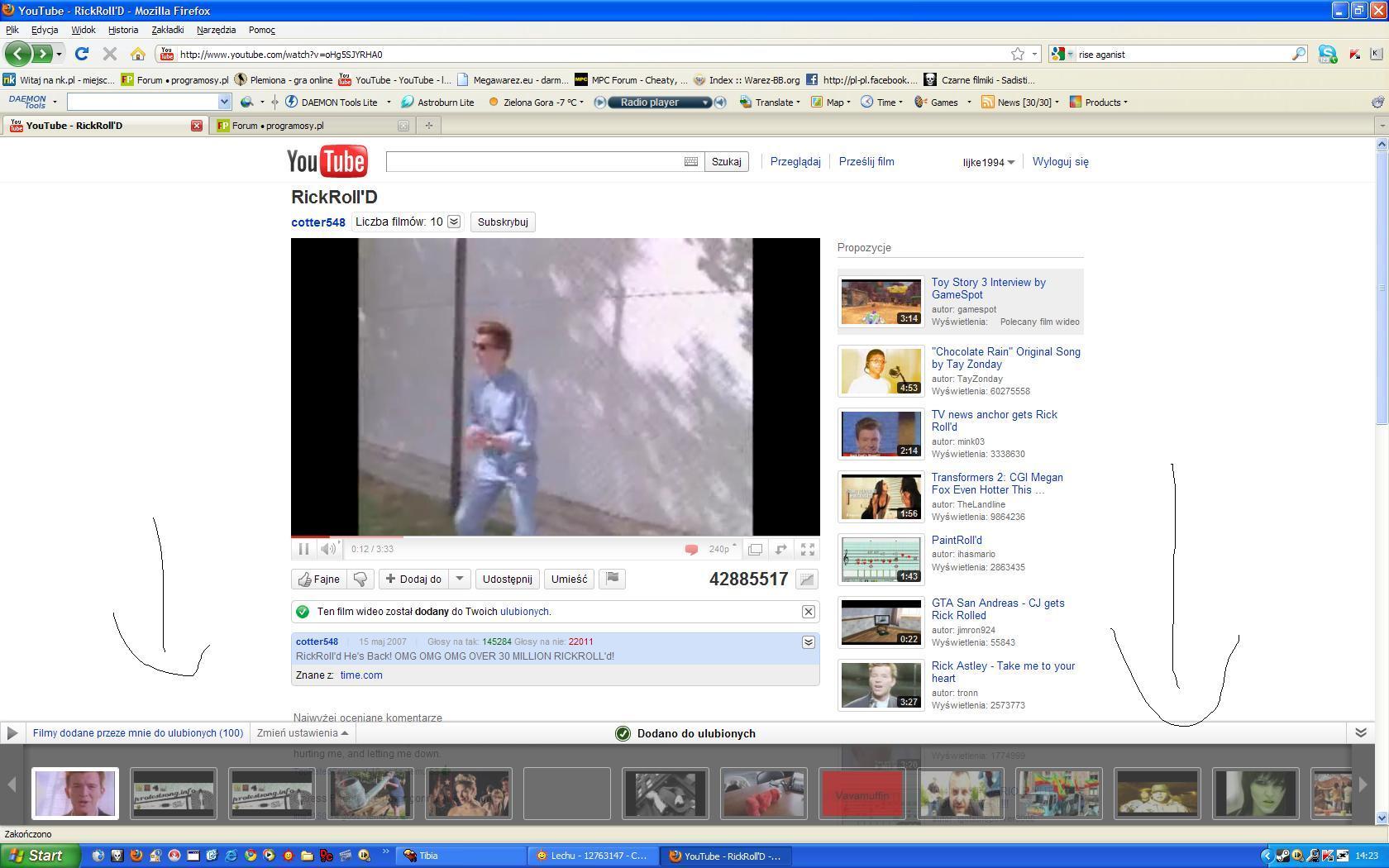The height and width of the screenshot is (868, 1389).
Task: Open the Translate toolbar dropdown
Action: (x=770, y=103)
